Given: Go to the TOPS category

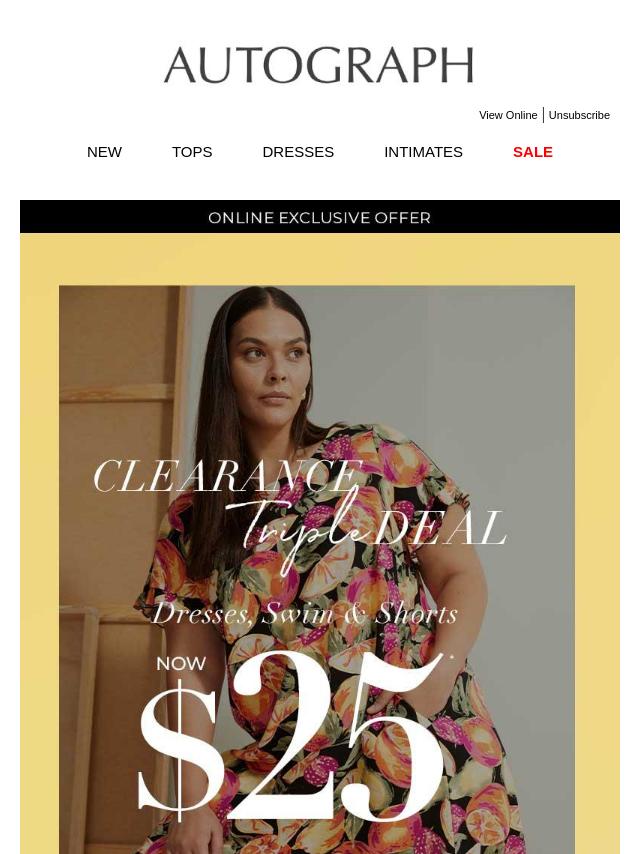Looking at the screenshot, I should click(192, 152).
